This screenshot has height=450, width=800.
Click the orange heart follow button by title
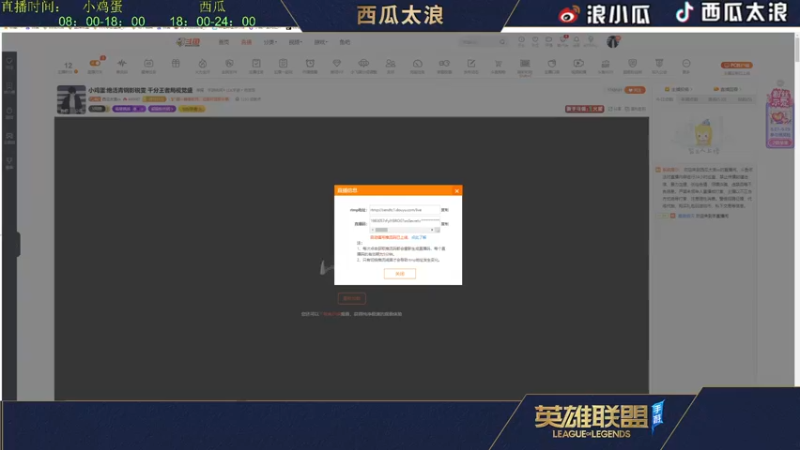click(x=635, y=90)
